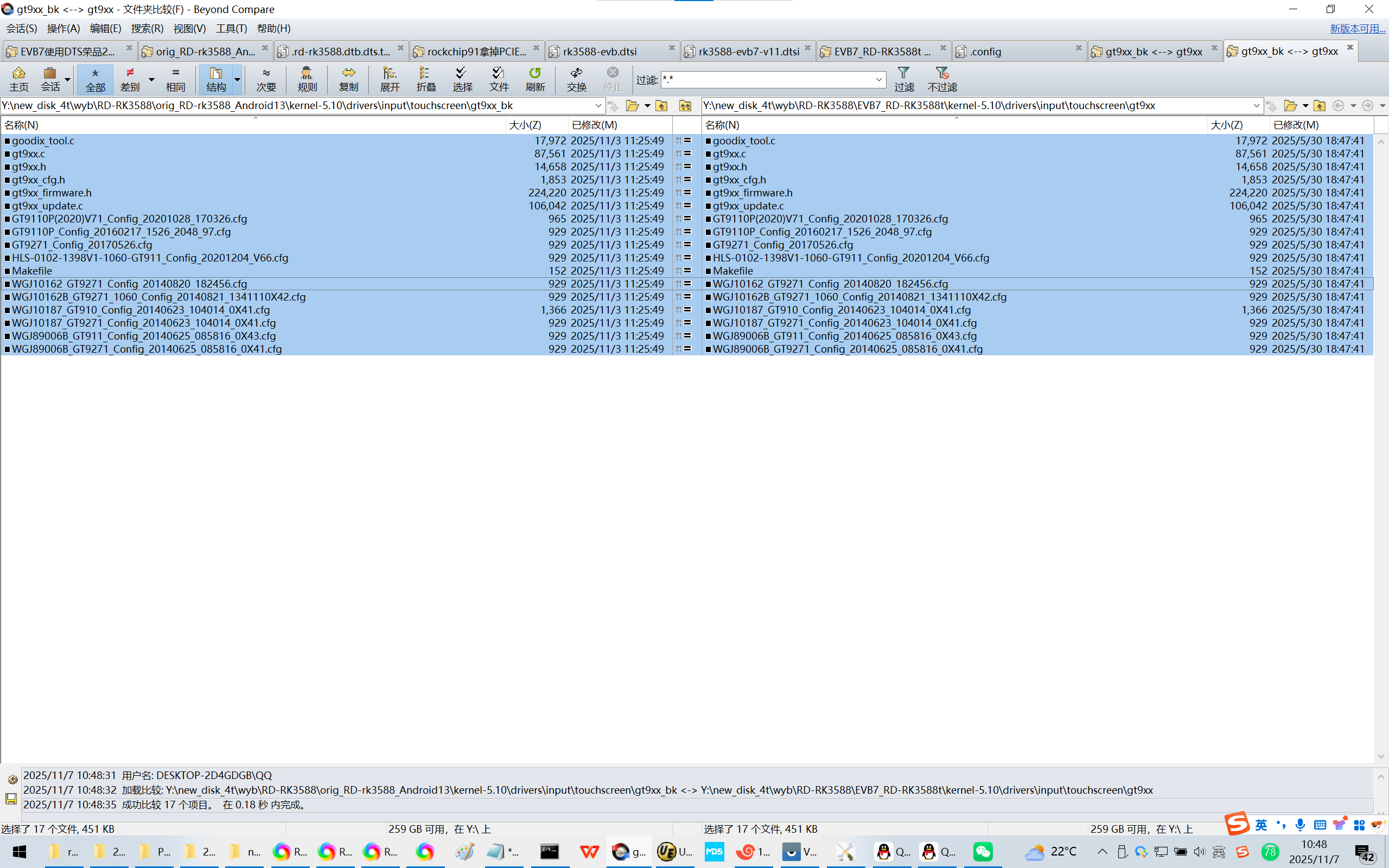Click the Expand all (展开) icon
Screen dimensions: 1389x868
click(x=390, y=79)
